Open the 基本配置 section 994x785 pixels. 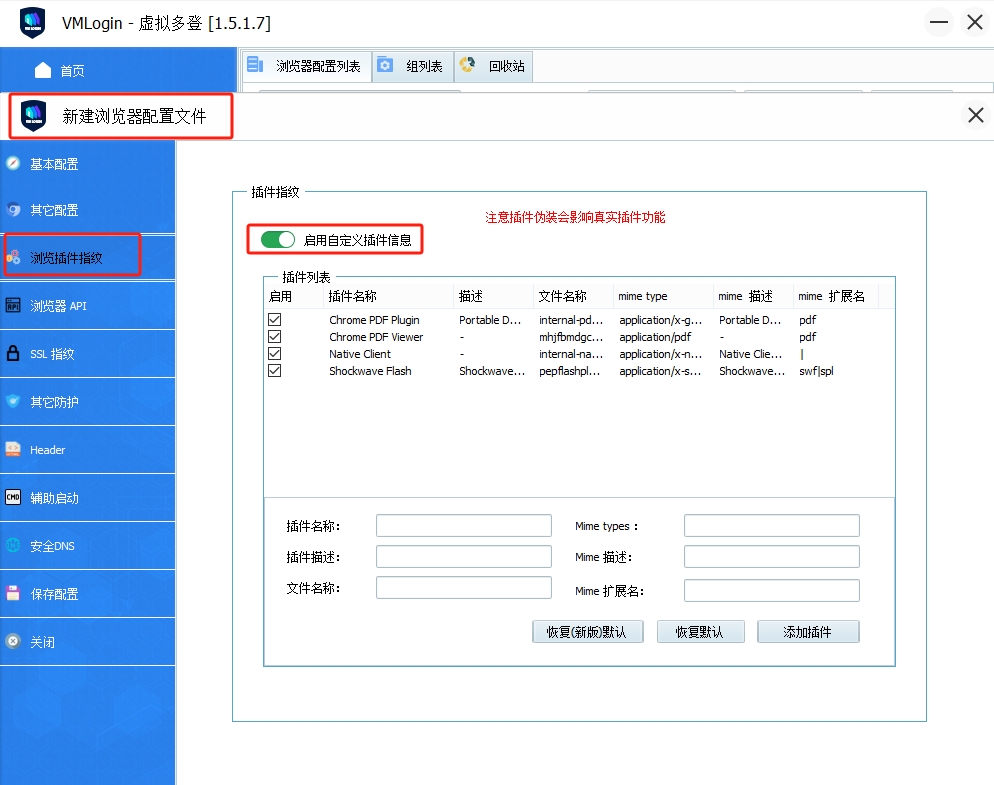(87, 164)
